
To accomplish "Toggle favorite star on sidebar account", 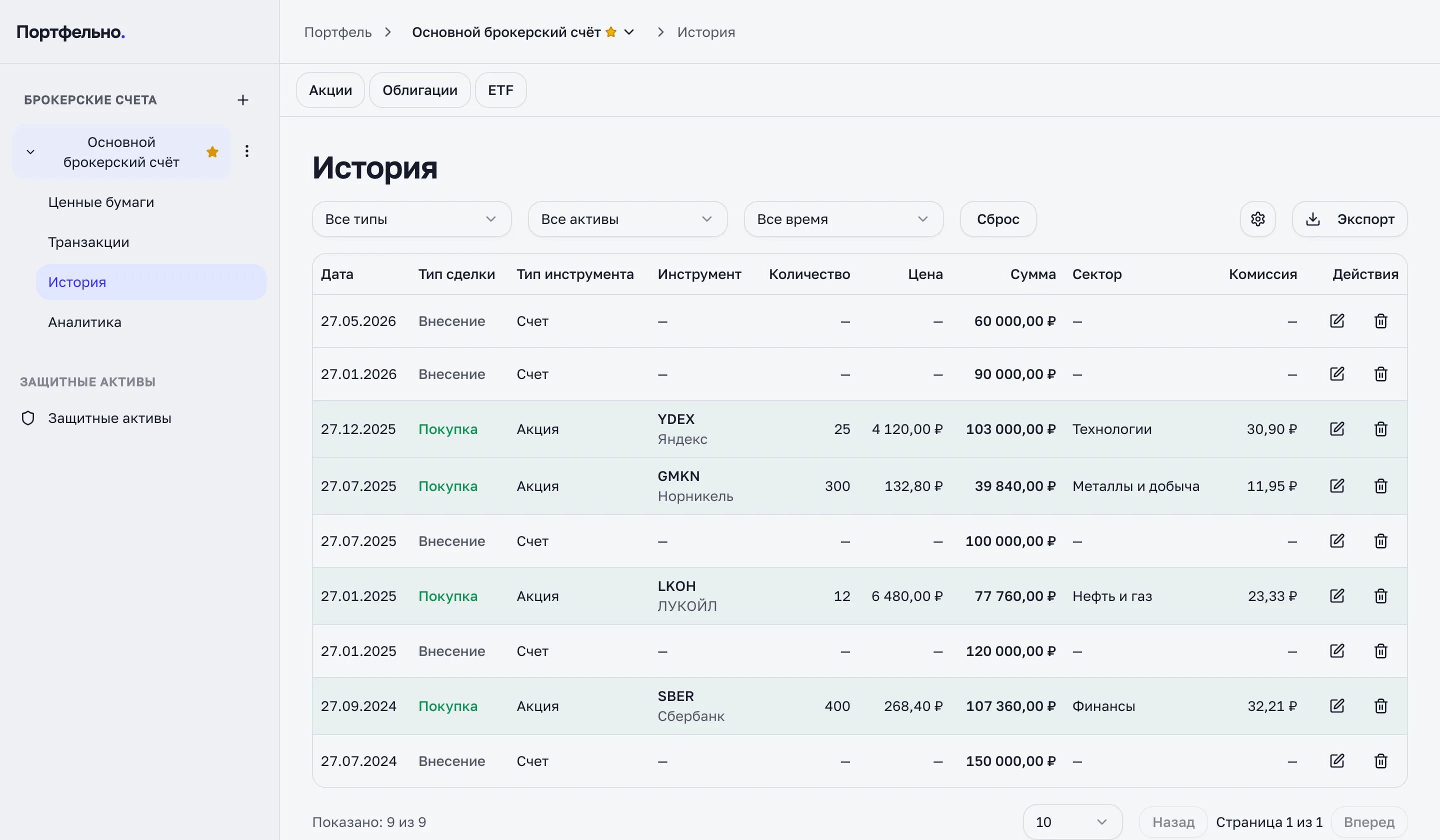I will 212,151.
